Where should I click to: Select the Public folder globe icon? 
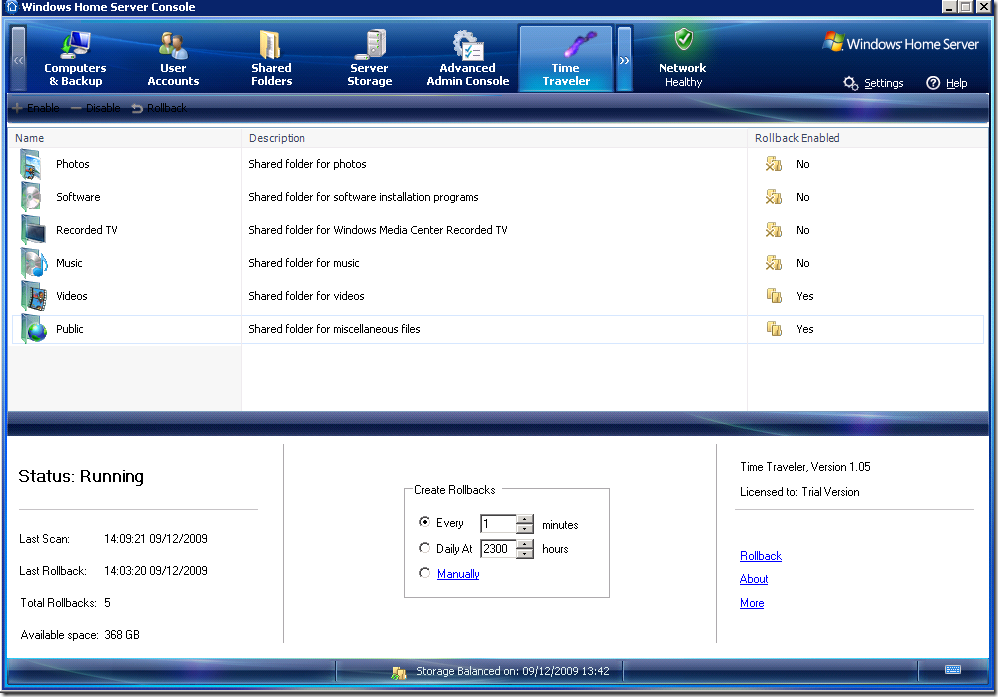coord(34,330)
